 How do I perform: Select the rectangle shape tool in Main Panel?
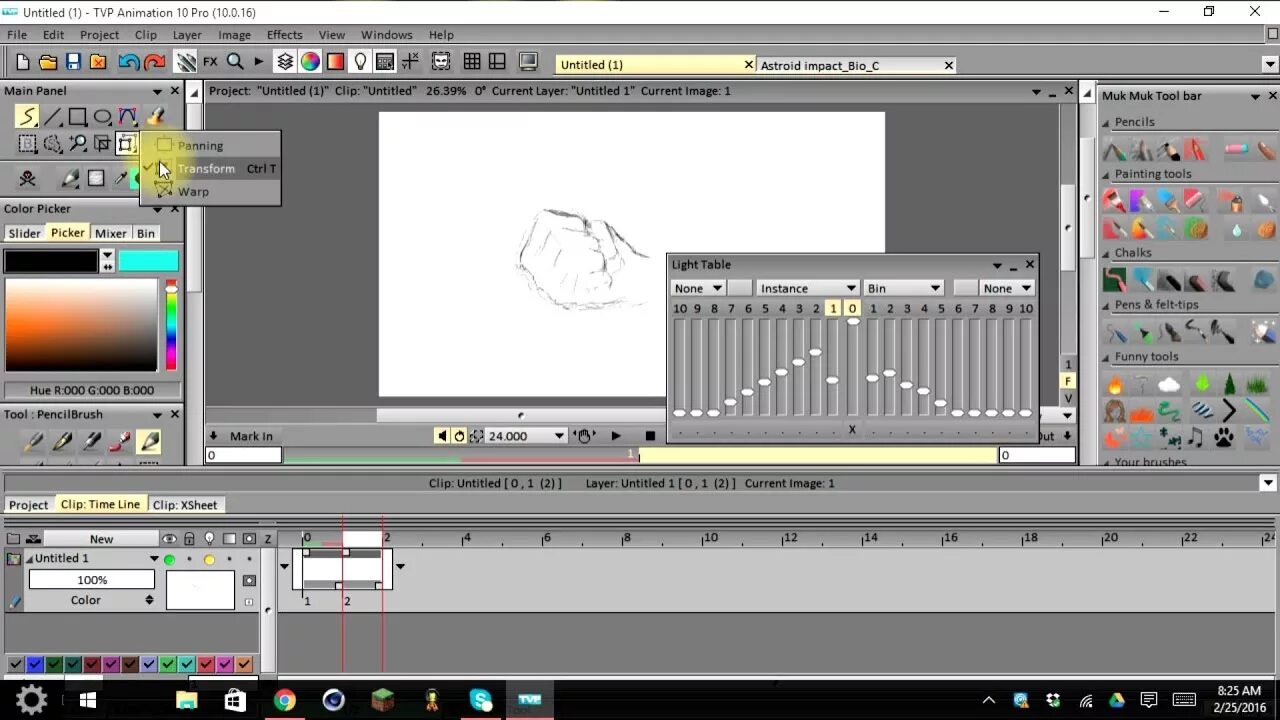(x=77, y=117)
